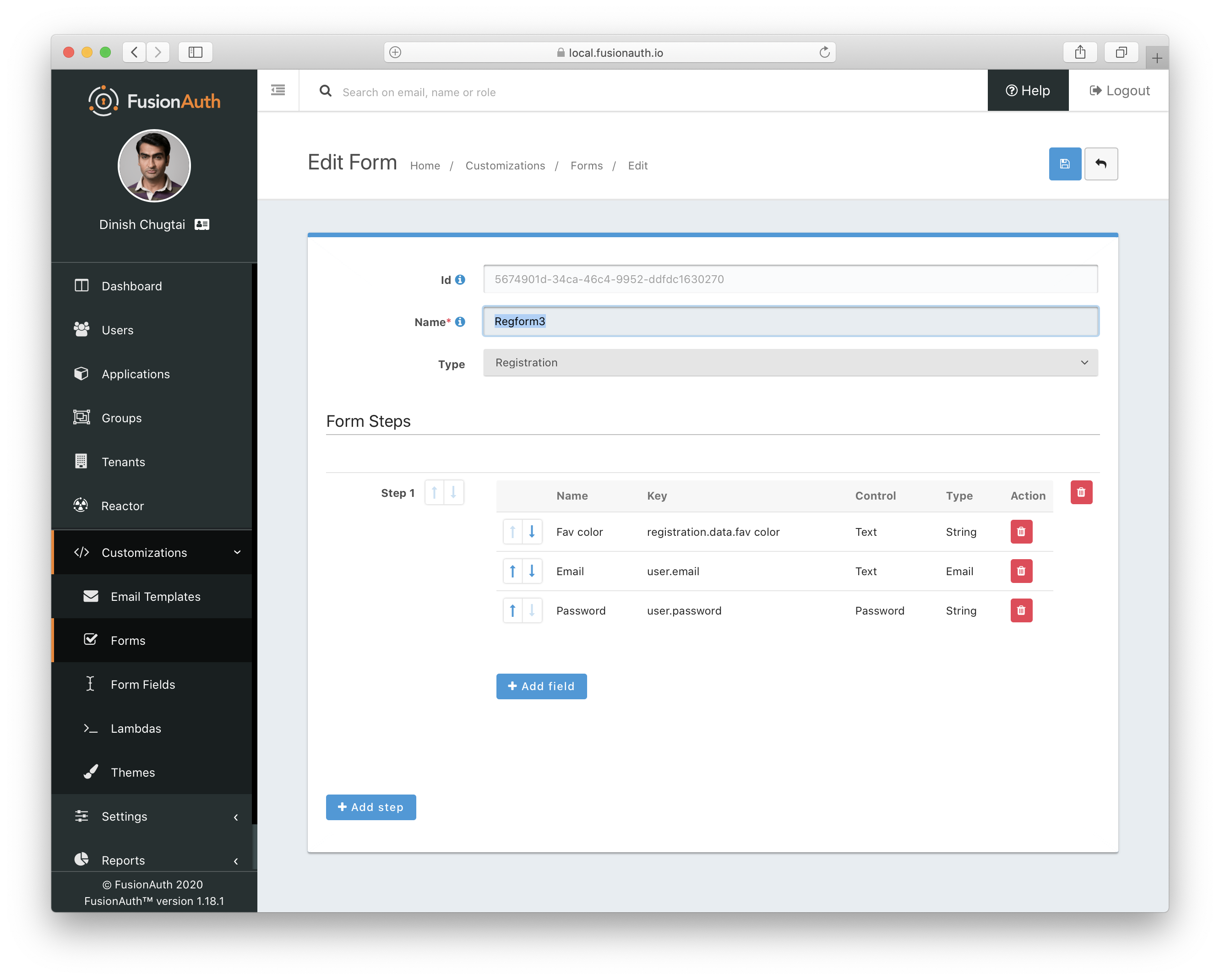
Task: Click the info icon next to Name
Action: [x=459, y=321]
